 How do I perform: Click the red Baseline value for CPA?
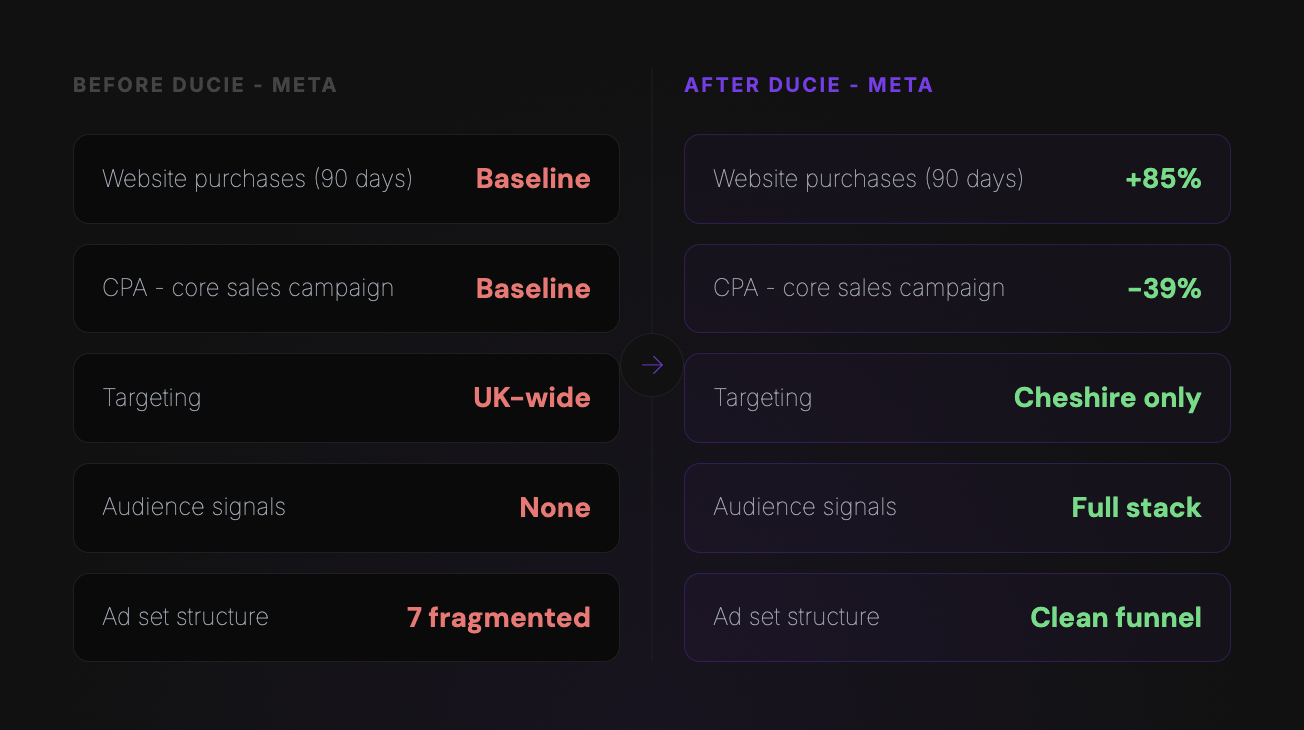coord(533,288)
